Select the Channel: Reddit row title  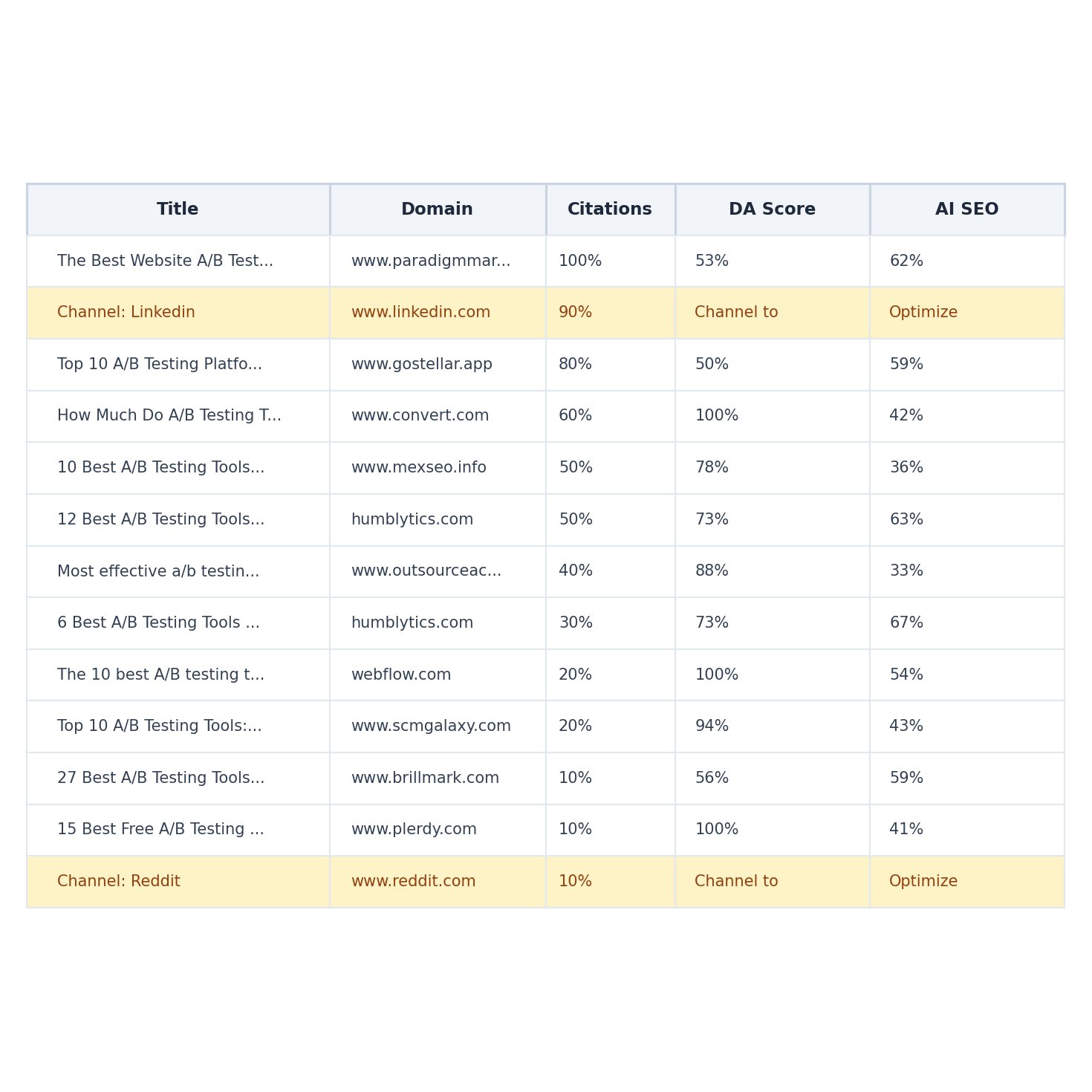coord(119,882)
